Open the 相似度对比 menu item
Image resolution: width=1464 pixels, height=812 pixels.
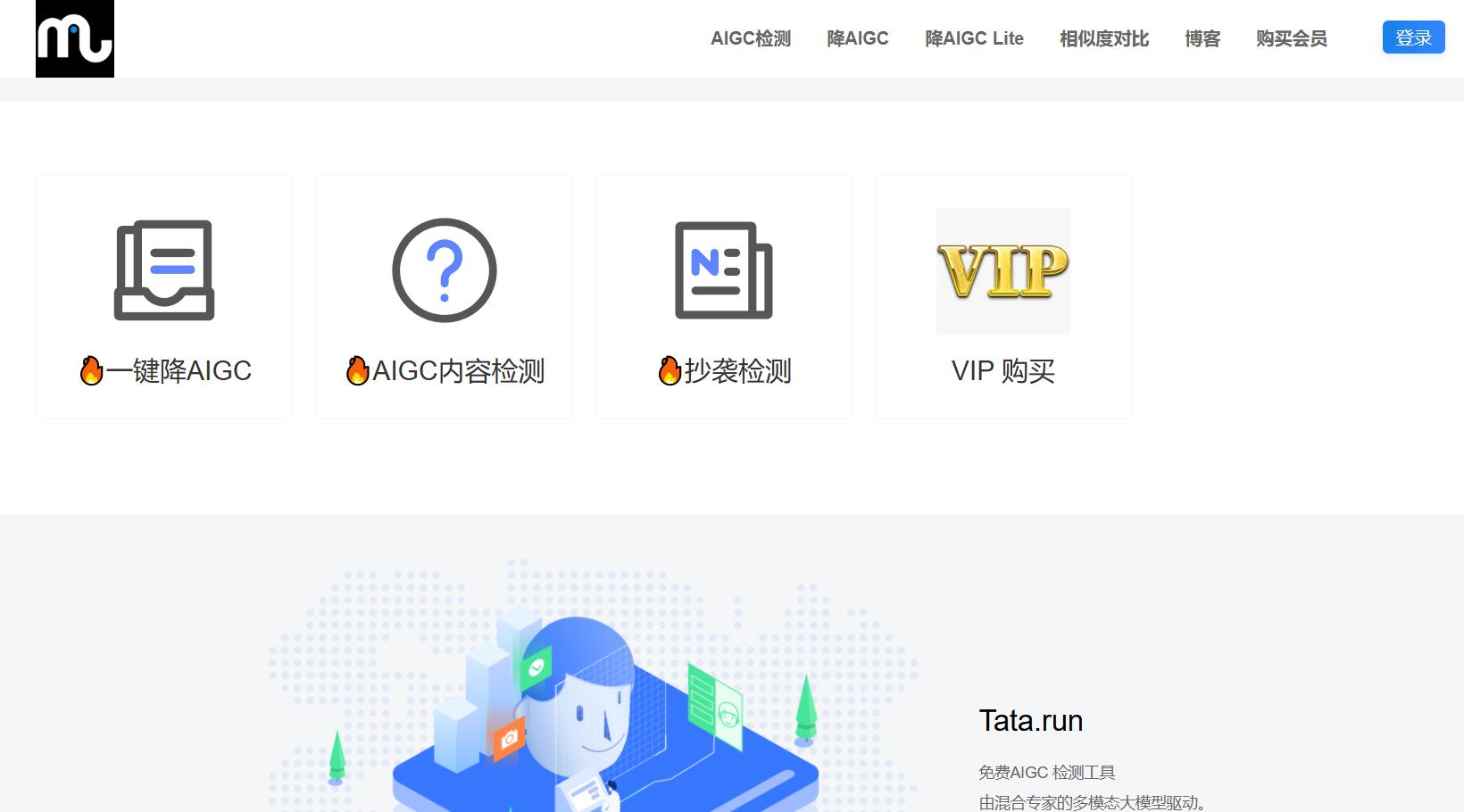tap(1104, 38)
